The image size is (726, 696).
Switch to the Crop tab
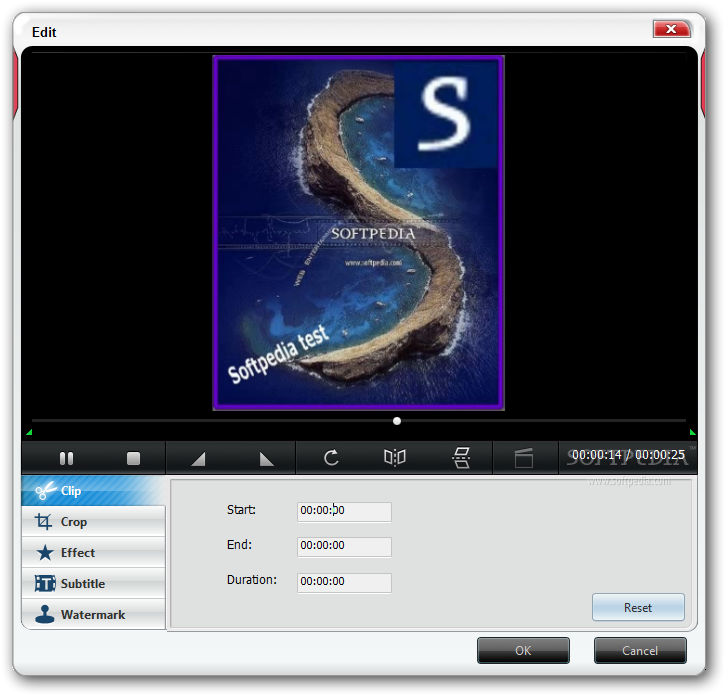93,521
